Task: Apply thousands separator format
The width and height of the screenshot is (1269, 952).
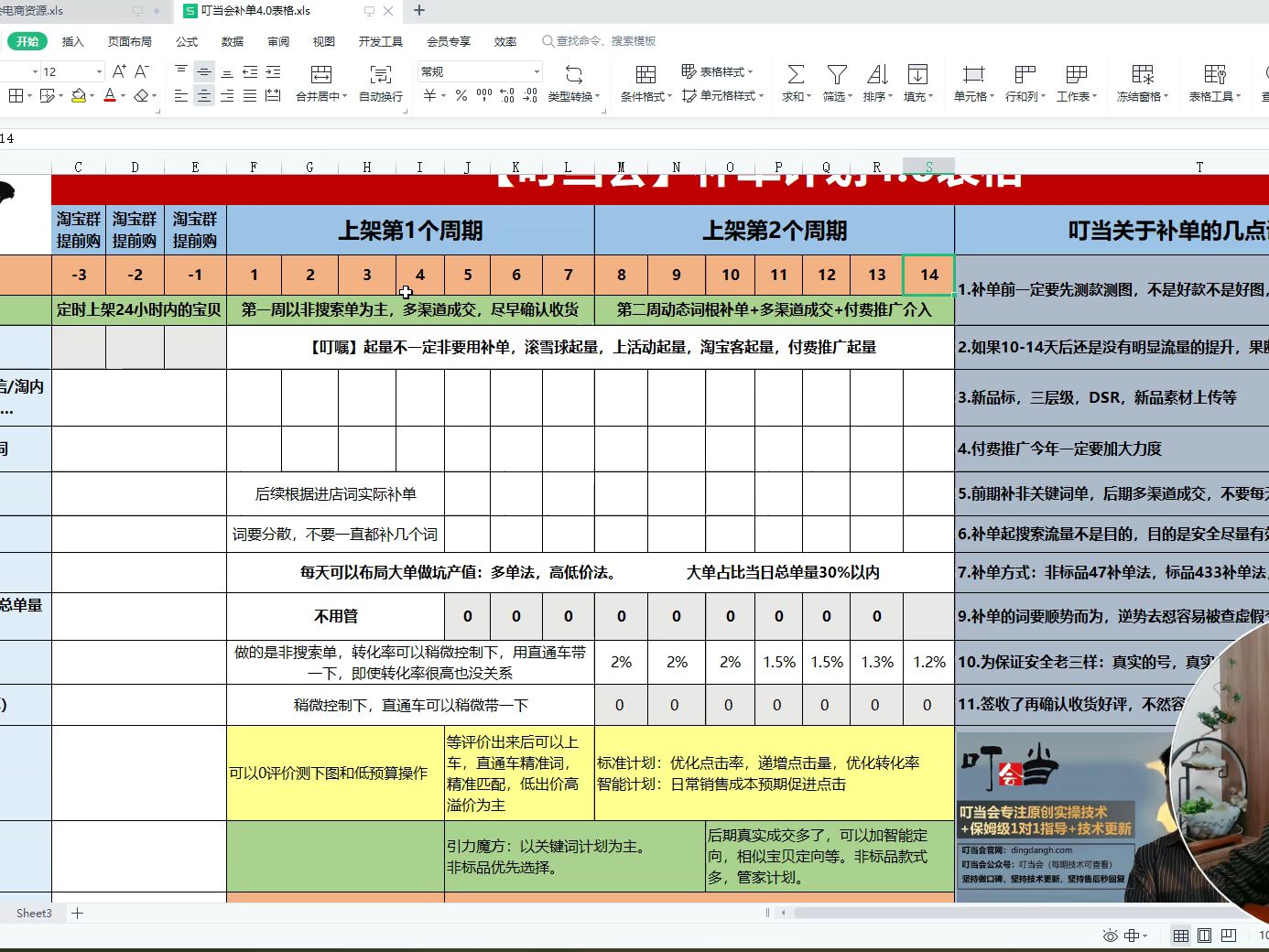Action: point(484,95)
